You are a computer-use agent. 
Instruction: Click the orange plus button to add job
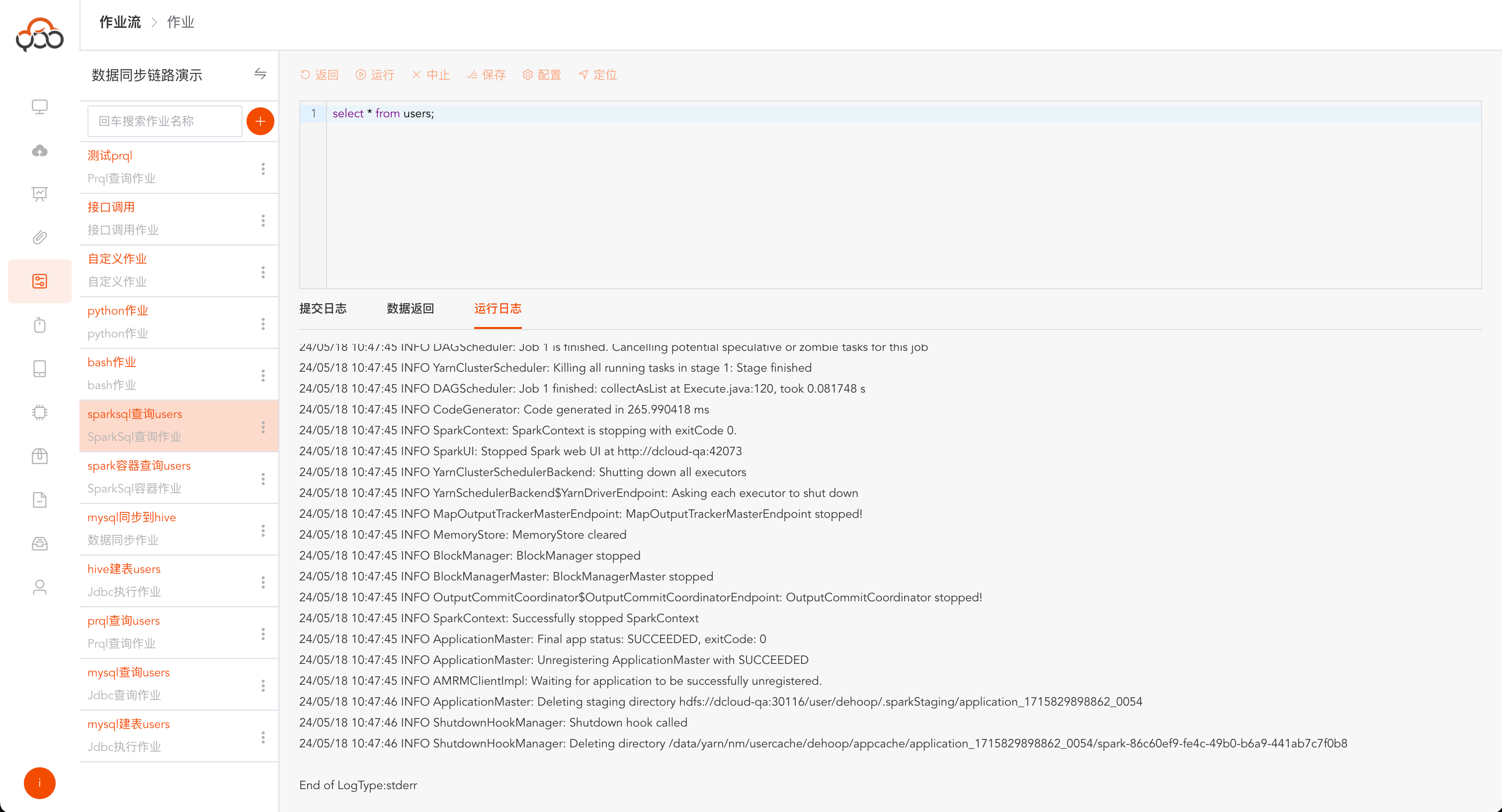coord(260,121)
